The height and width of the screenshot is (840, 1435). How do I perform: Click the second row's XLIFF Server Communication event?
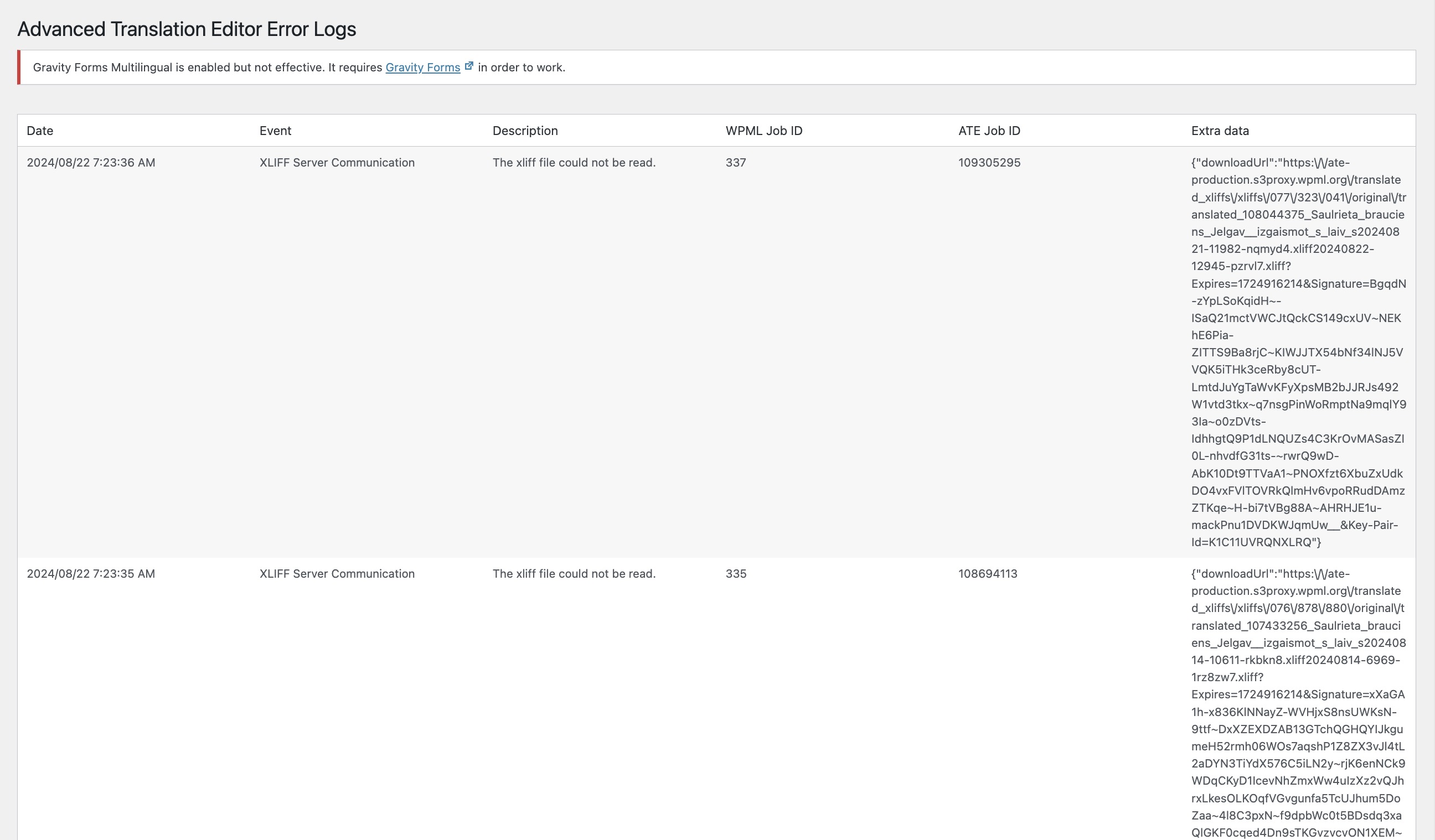pyautogui.click(x=337, y=573)
